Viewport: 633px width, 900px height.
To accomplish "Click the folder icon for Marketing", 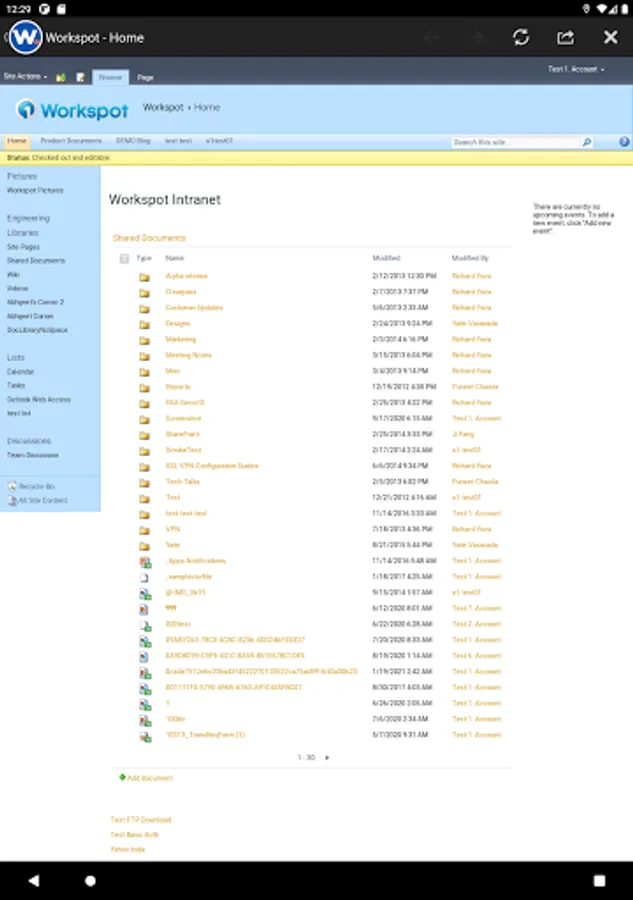I will 144,340.
